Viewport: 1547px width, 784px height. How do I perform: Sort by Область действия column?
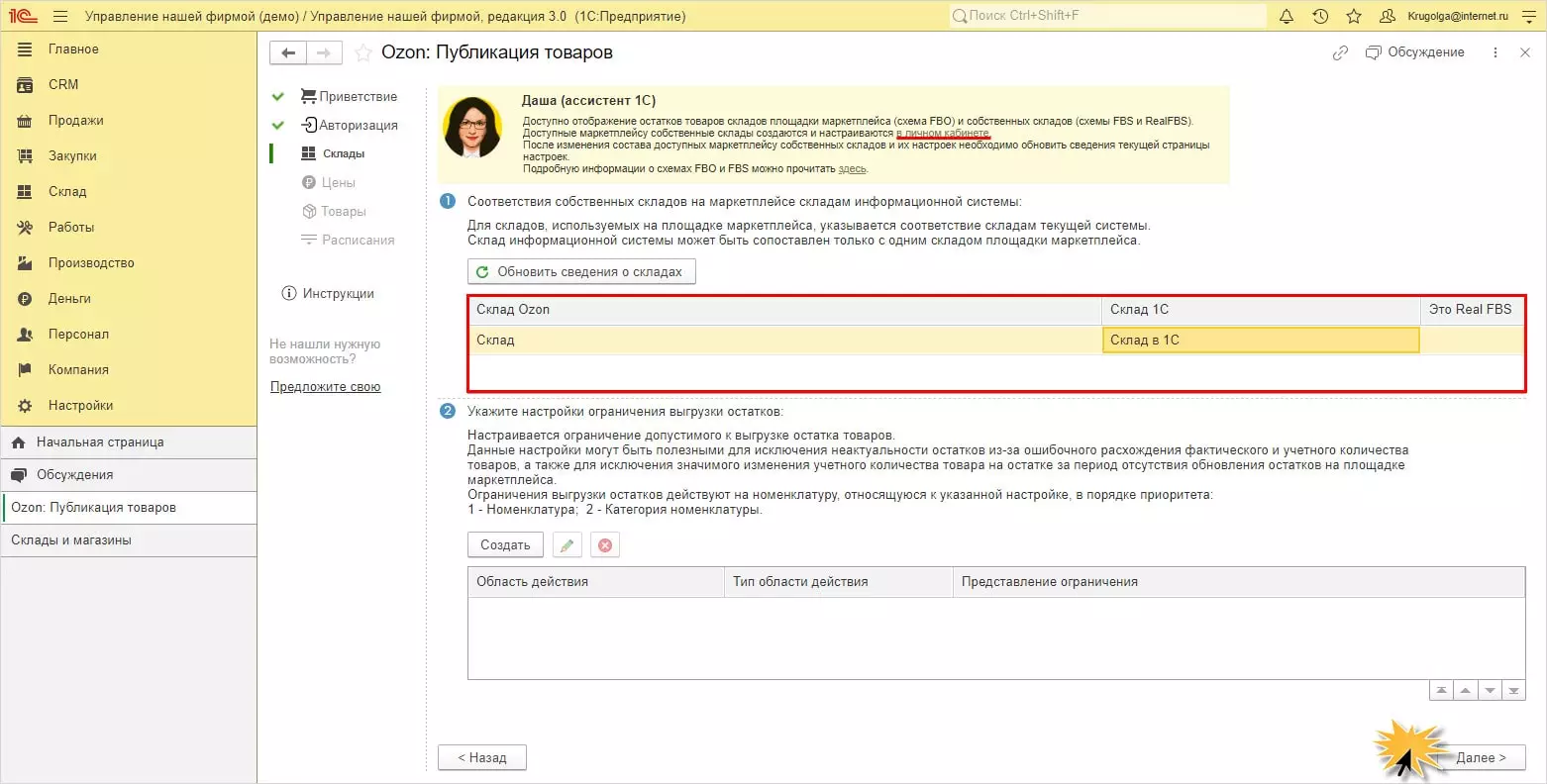tap(596, 582)
